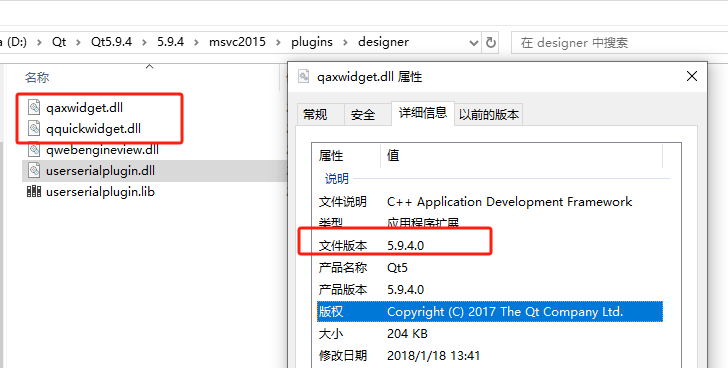Viewport: 728px width, 368px height.
Task: Click the properties dialog title file icon
Action: click(304, 77)
